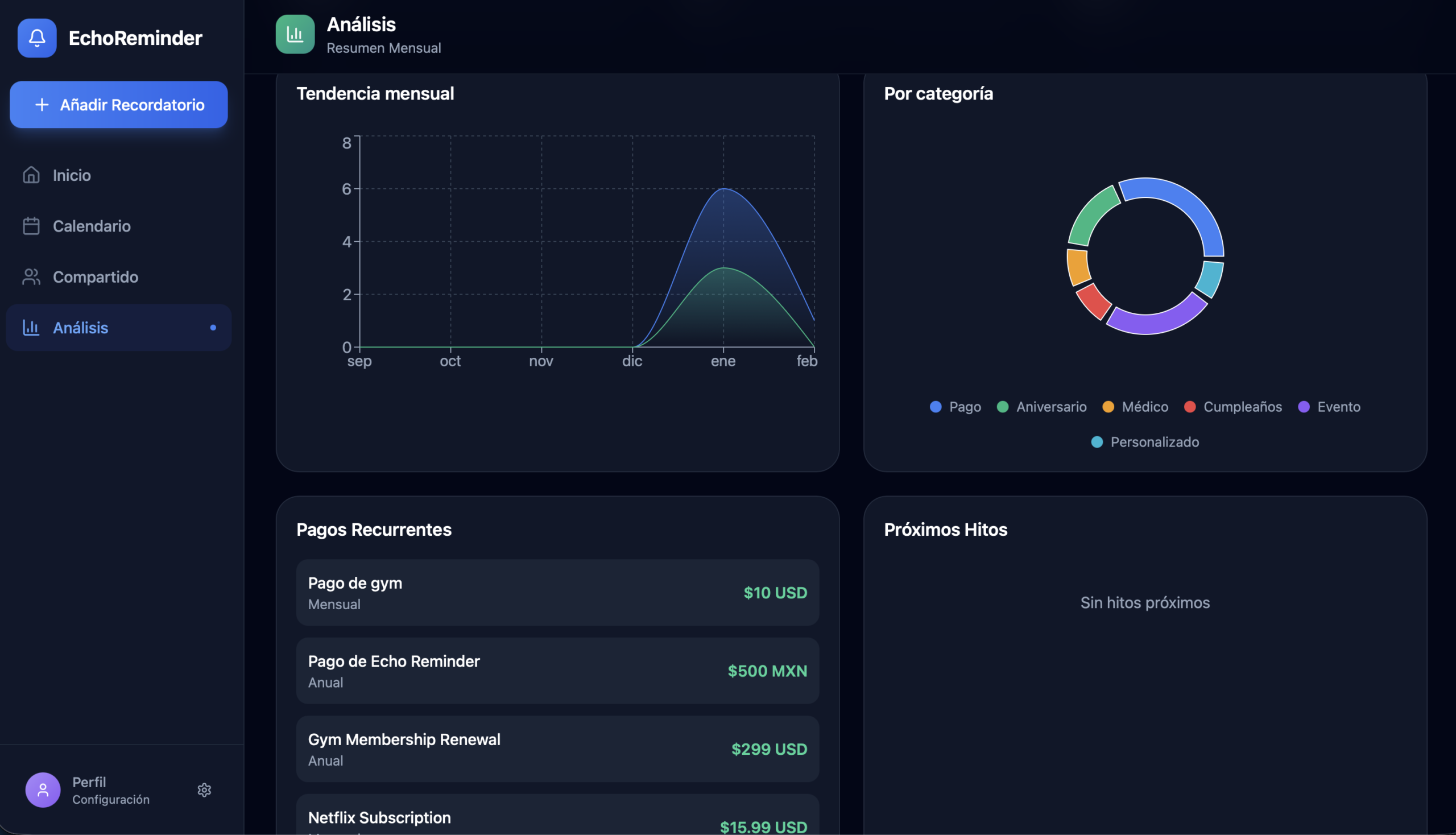
Task: Click the Análisis bar chart sidebar icon
Action: pyautogui.click(x=31, y=328)
